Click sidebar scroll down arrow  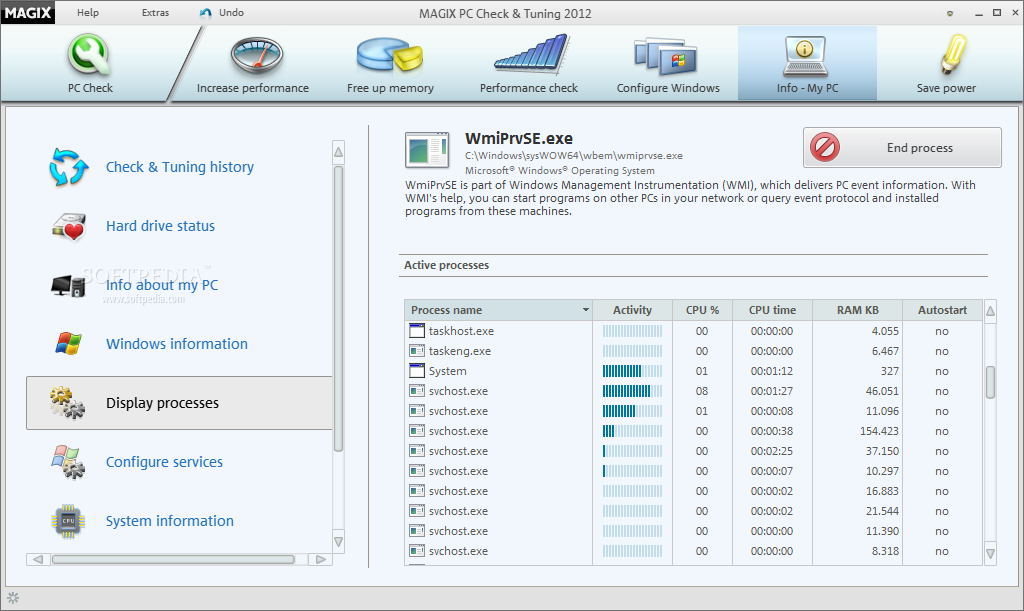[338, 541]
